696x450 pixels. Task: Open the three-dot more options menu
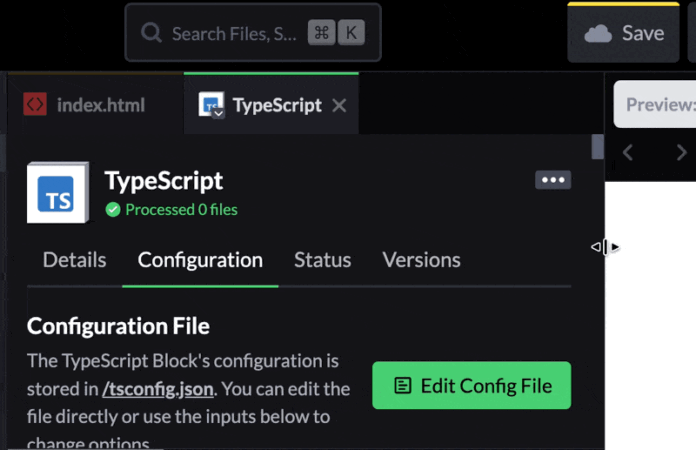(x=553, y=180)
